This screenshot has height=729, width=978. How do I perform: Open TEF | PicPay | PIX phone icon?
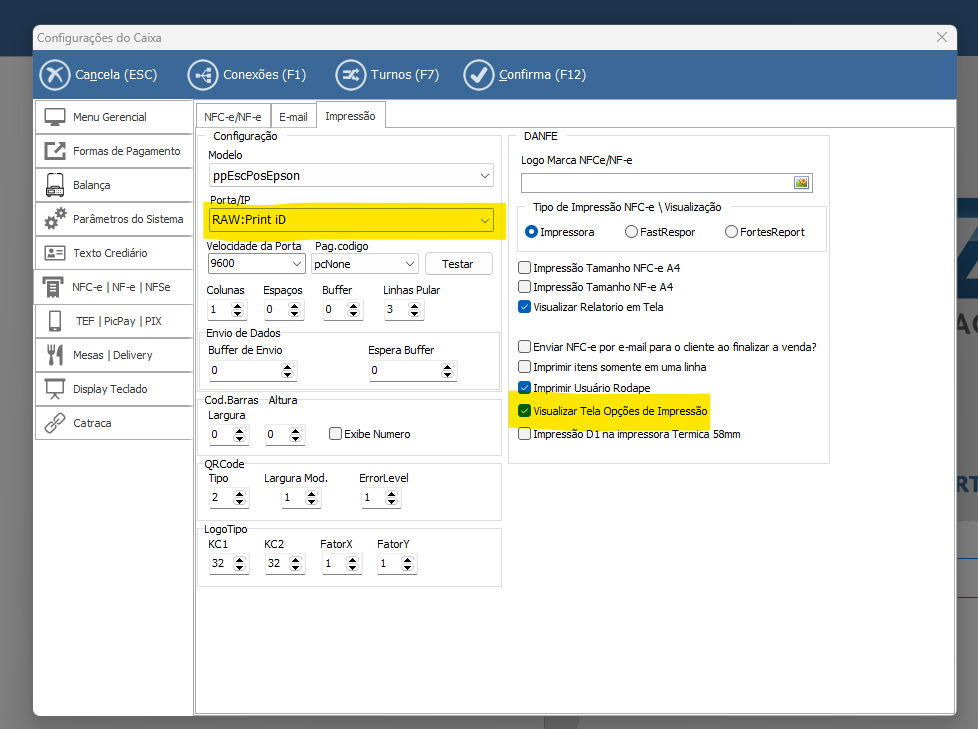(55, 321)
